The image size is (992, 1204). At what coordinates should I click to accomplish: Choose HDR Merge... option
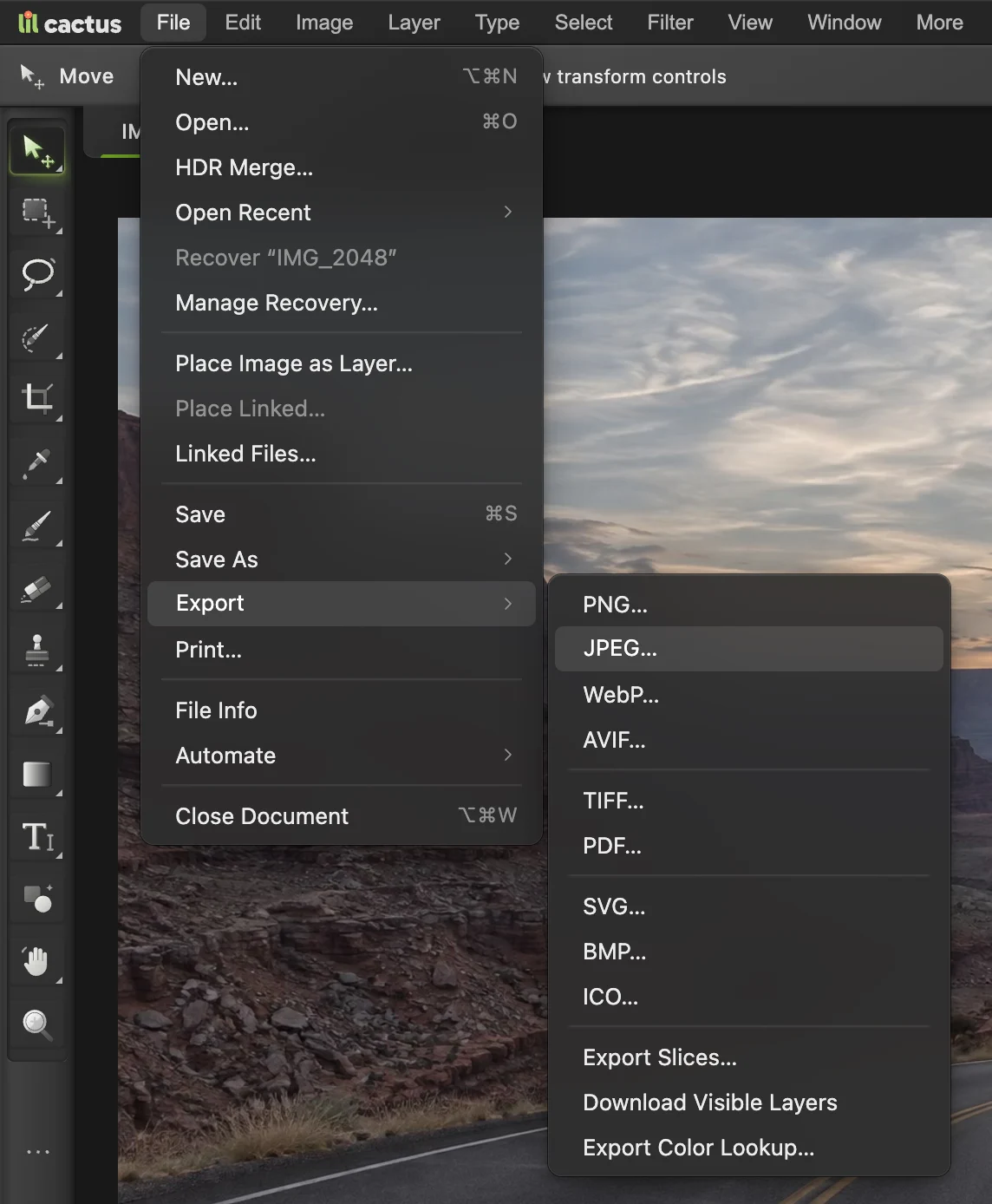pyautogui.click(x=342, y=167)
